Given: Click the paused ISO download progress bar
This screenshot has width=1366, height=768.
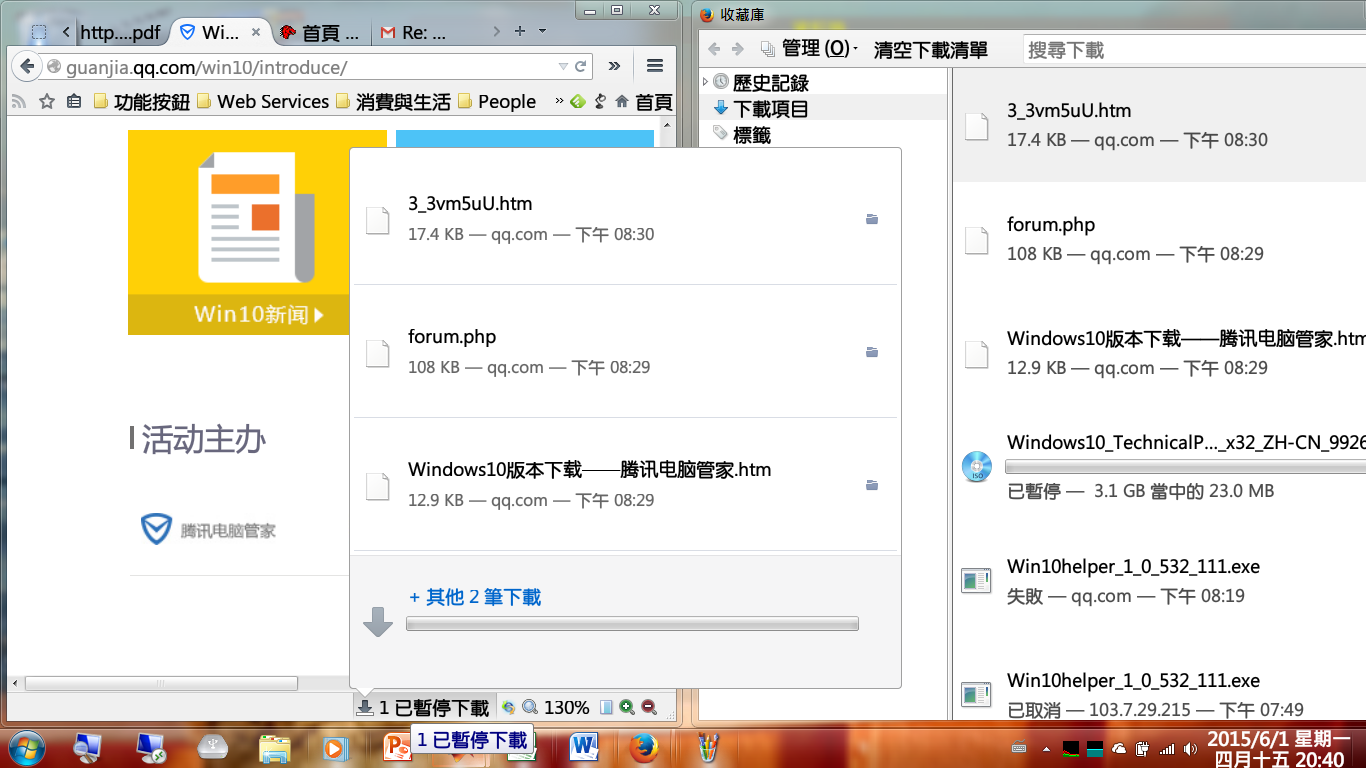Looking at the screenshot, I should [x=1180, y=467].
